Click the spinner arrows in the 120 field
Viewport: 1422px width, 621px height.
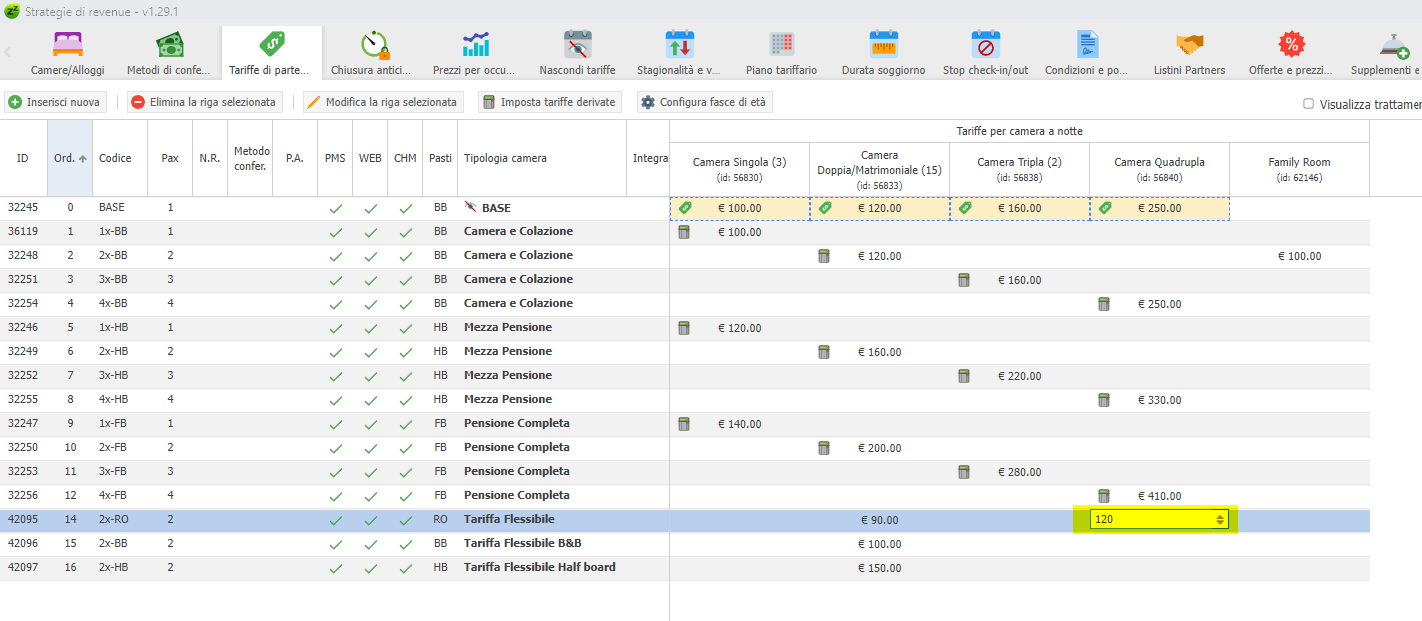1219,520
